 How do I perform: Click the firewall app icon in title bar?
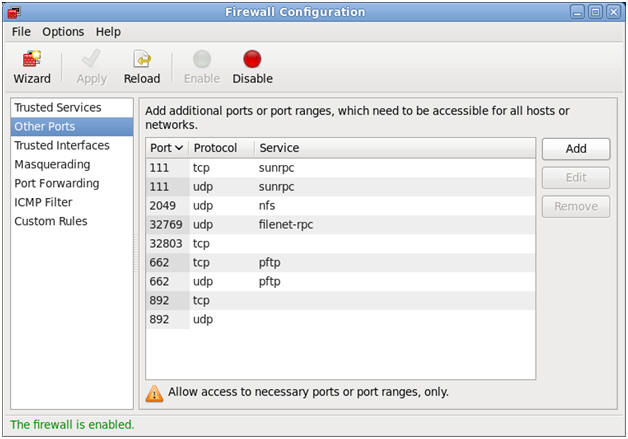(x=14, y=12)
